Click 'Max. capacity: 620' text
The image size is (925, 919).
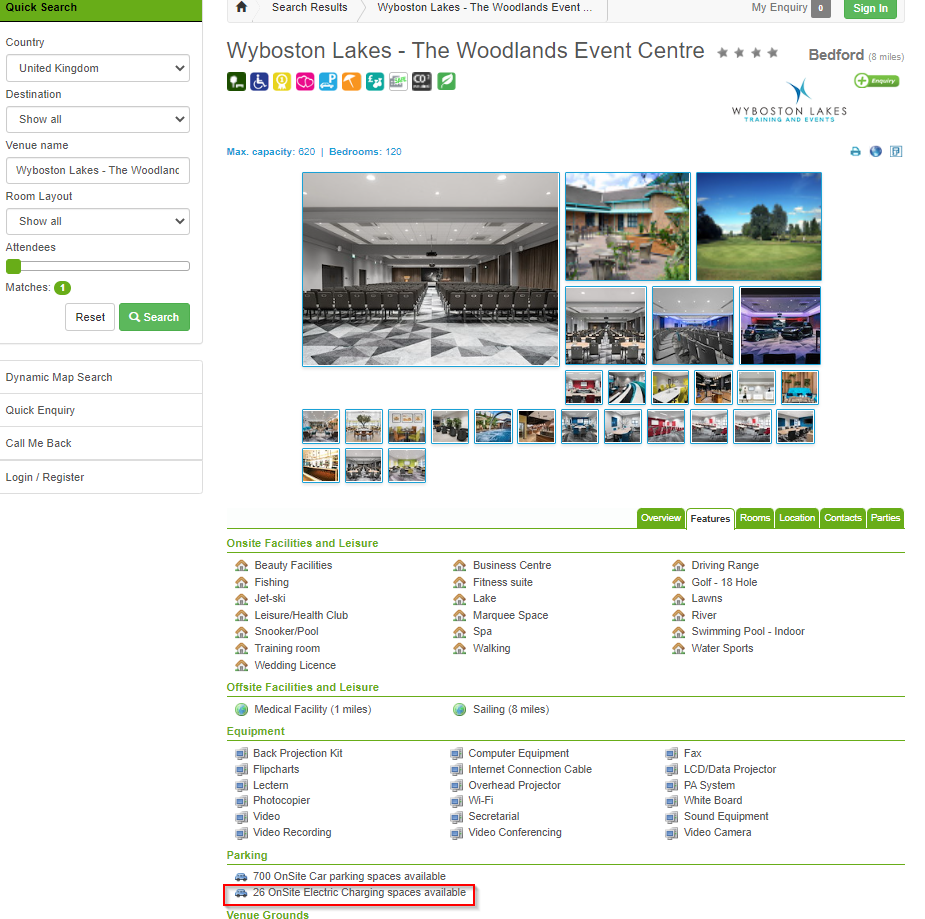click(x=271, y=152)
